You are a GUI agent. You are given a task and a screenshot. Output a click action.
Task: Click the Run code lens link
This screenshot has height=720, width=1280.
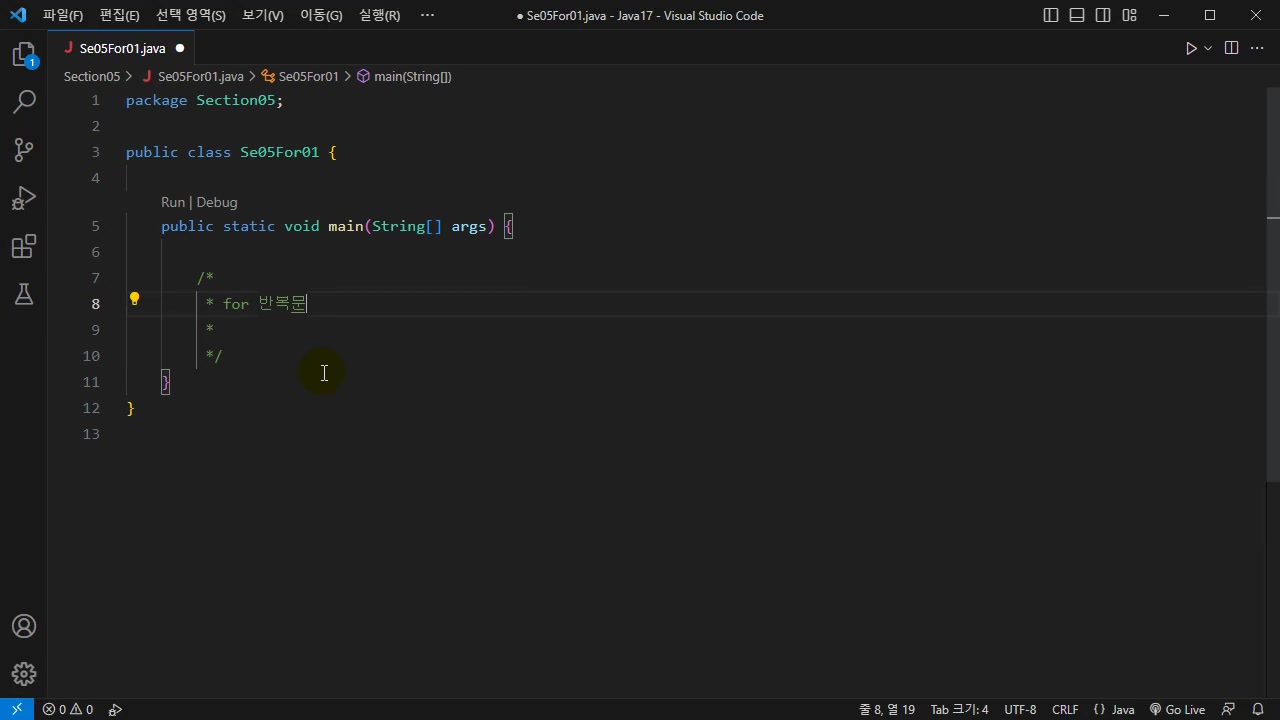point(173,202)
